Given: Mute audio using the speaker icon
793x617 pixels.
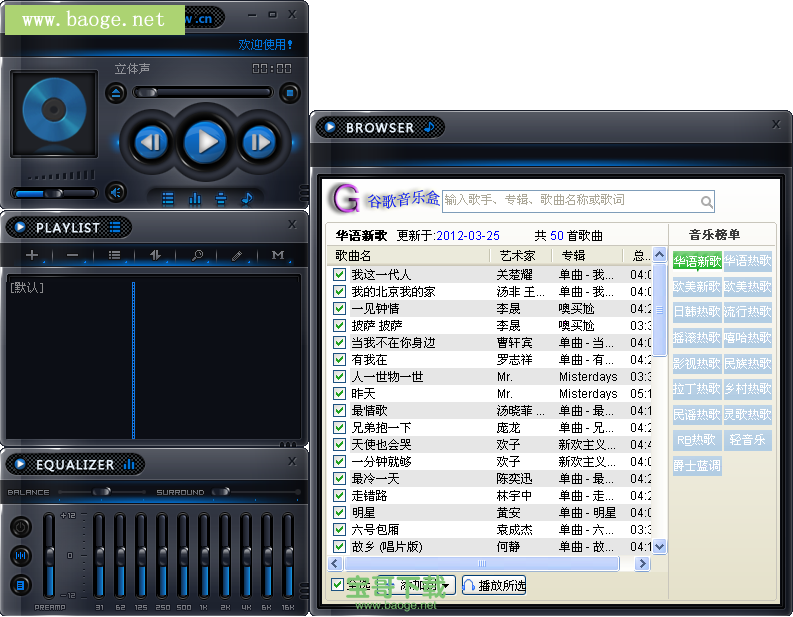Looking at the screenshot, I should click(116, 192).
